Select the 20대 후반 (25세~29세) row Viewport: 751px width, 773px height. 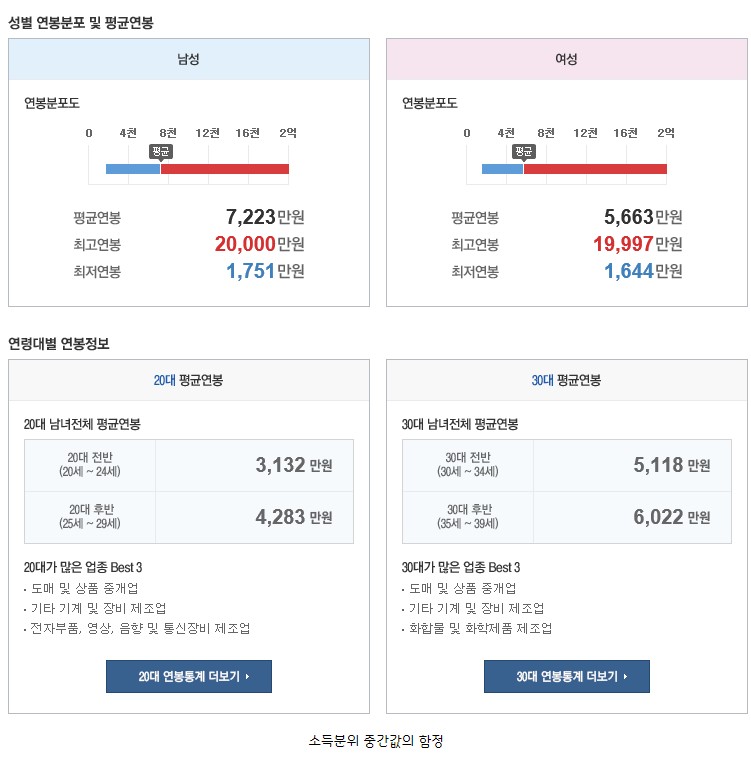(x=189, y=518)
